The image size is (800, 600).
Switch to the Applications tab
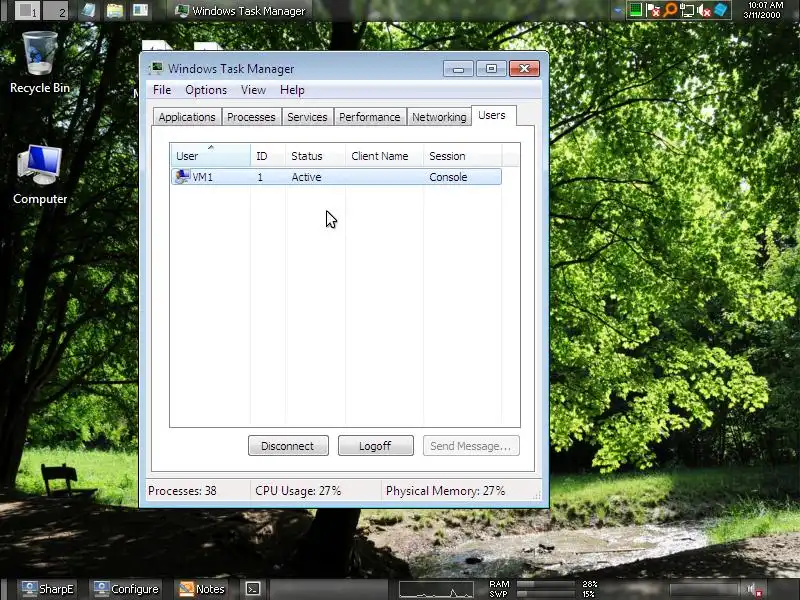(x=187, y=117)
